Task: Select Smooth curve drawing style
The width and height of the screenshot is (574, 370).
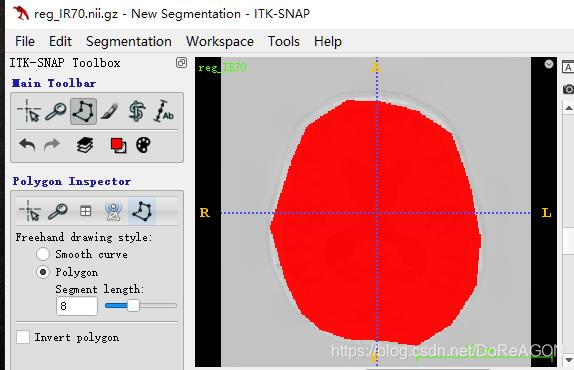Action: (x=43, y=254)
